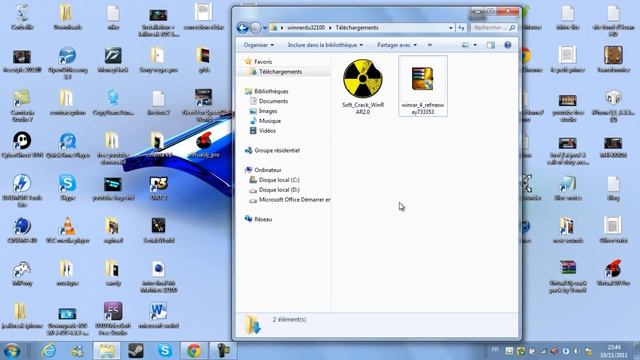
Task: Select the OpenOffice desktop shortcut
Action: tap(68, 63)
